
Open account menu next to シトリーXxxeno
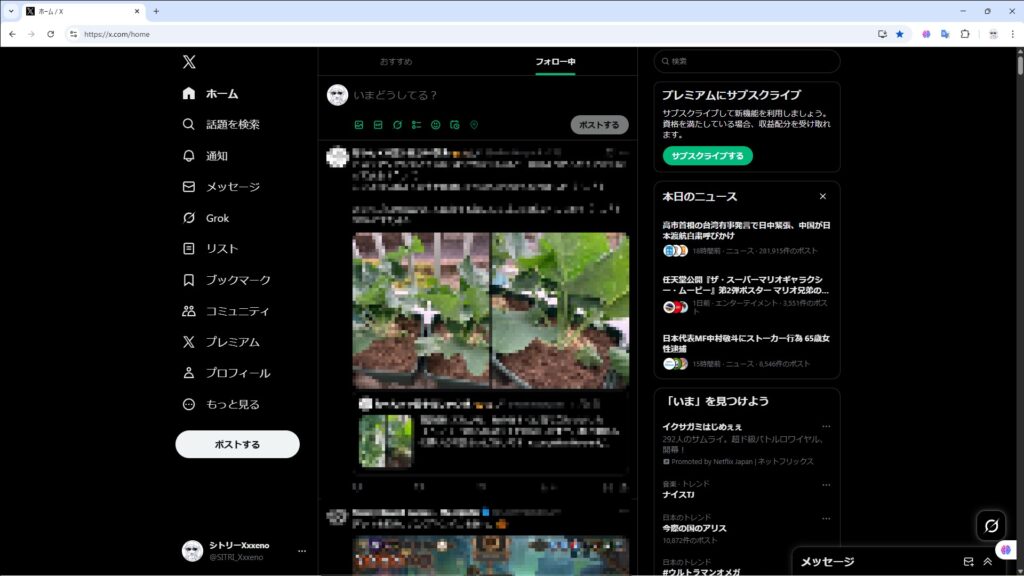[302, 551]
